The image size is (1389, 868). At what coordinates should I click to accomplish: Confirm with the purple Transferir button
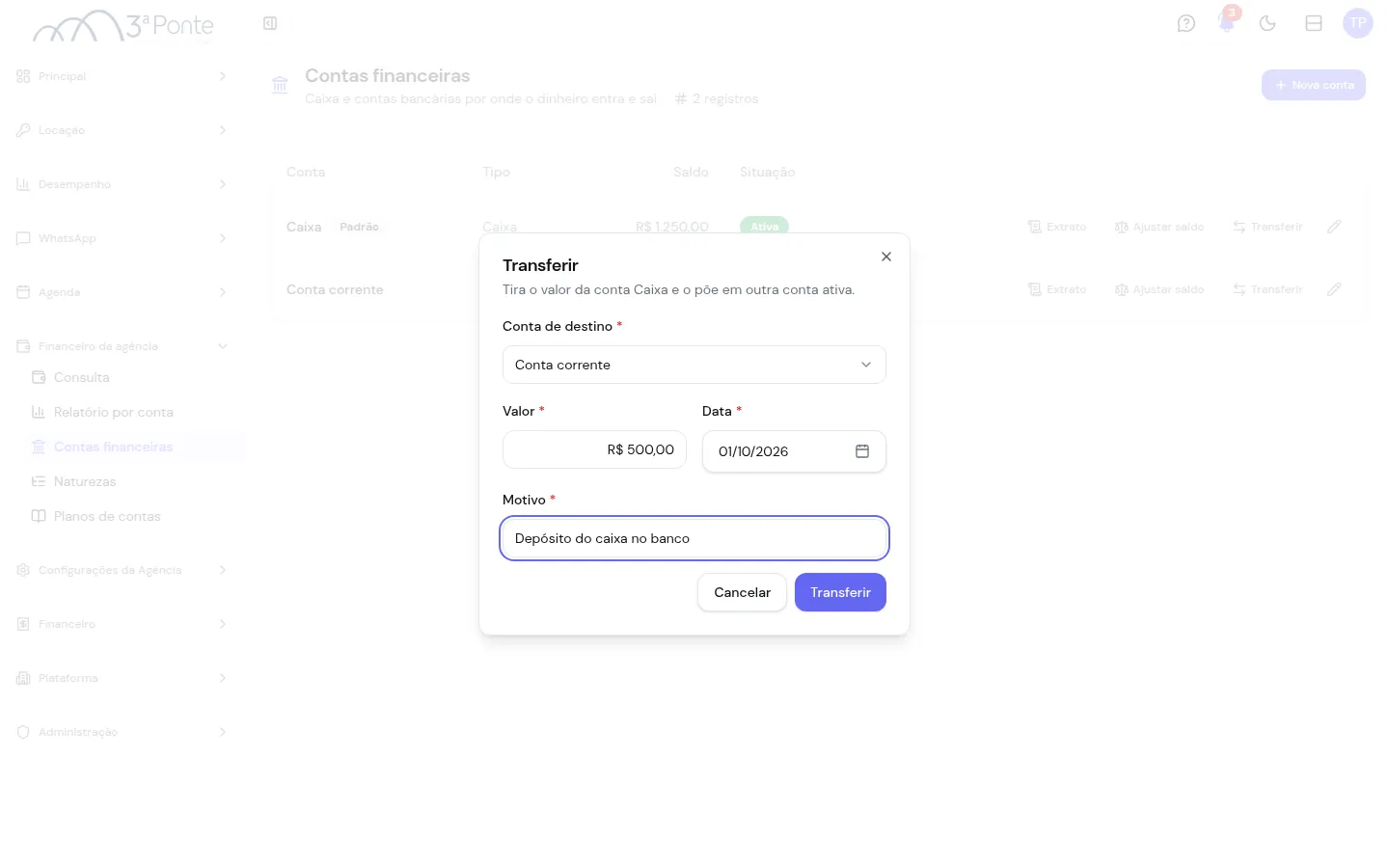(x=840, y=592)
